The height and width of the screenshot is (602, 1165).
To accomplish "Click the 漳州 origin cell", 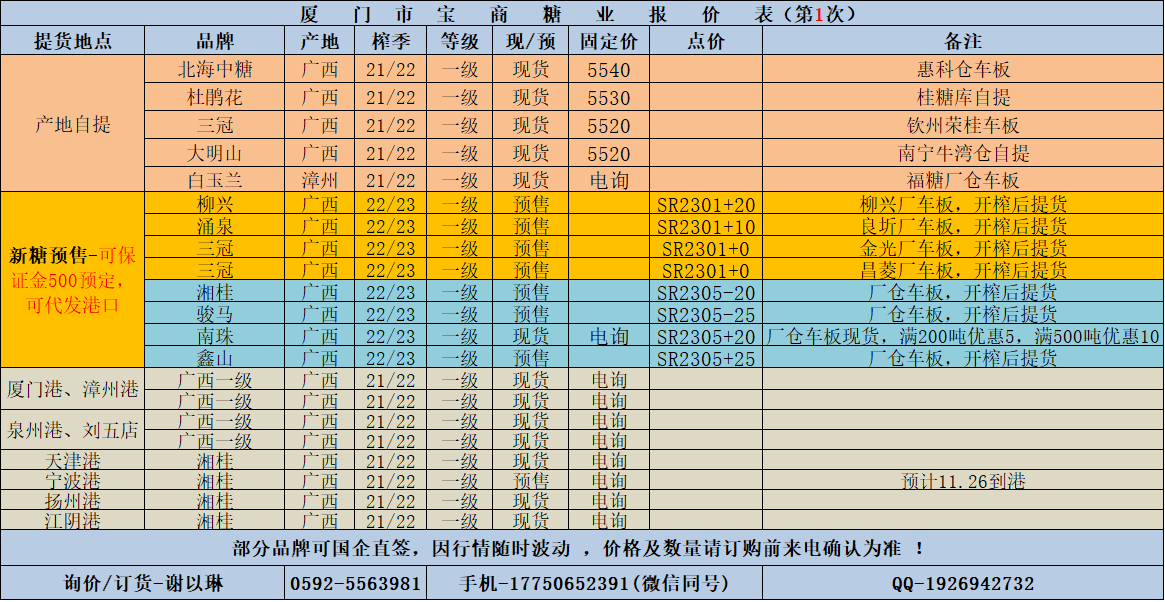I will pos(320,181).
